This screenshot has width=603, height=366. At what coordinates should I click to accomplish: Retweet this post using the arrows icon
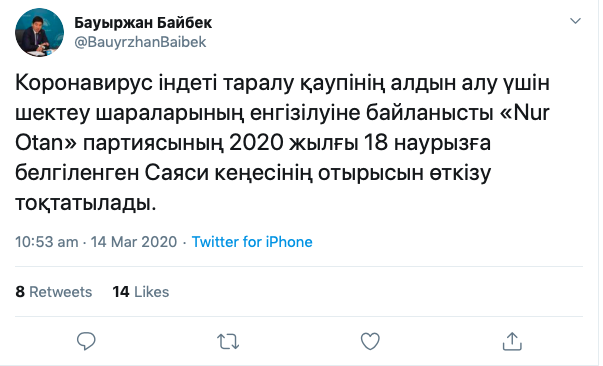[228, 341]
